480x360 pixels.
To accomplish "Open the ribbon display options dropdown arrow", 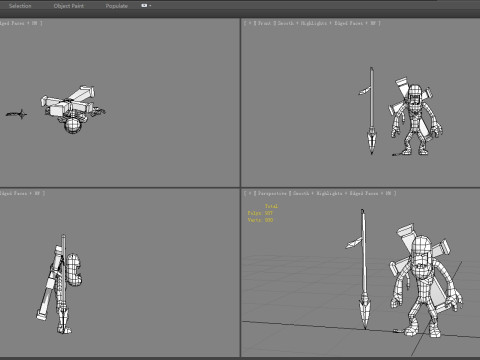I will pyautogui.click(x=150, y=6).
